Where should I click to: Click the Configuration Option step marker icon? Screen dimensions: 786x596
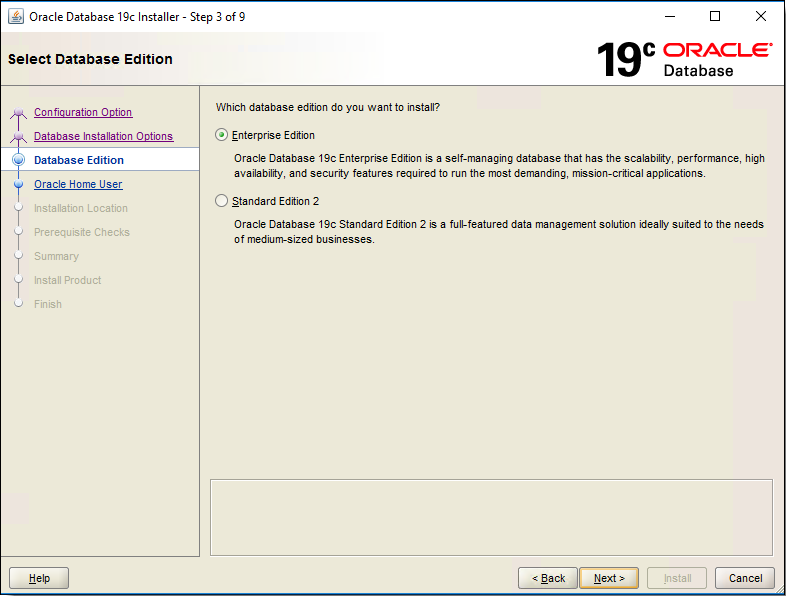(19, 112)
